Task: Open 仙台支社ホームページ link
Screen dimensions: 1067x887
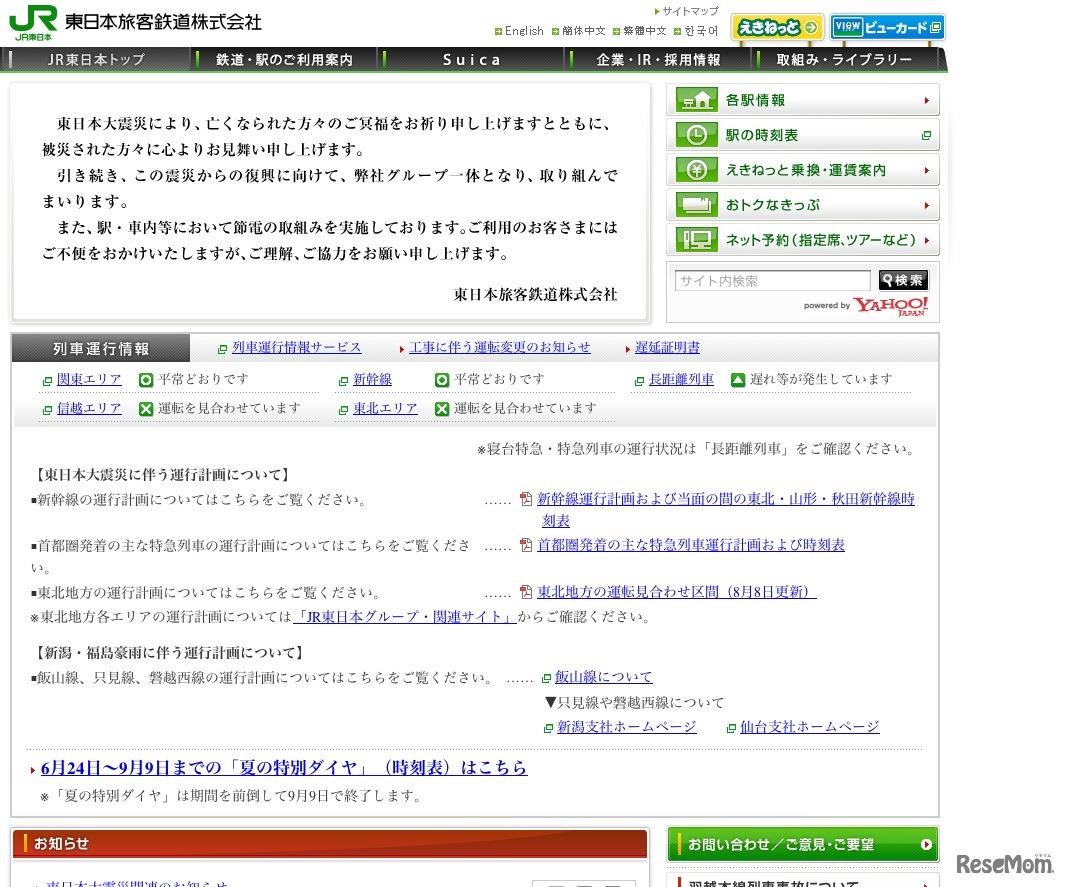Action: coord(810,727)
